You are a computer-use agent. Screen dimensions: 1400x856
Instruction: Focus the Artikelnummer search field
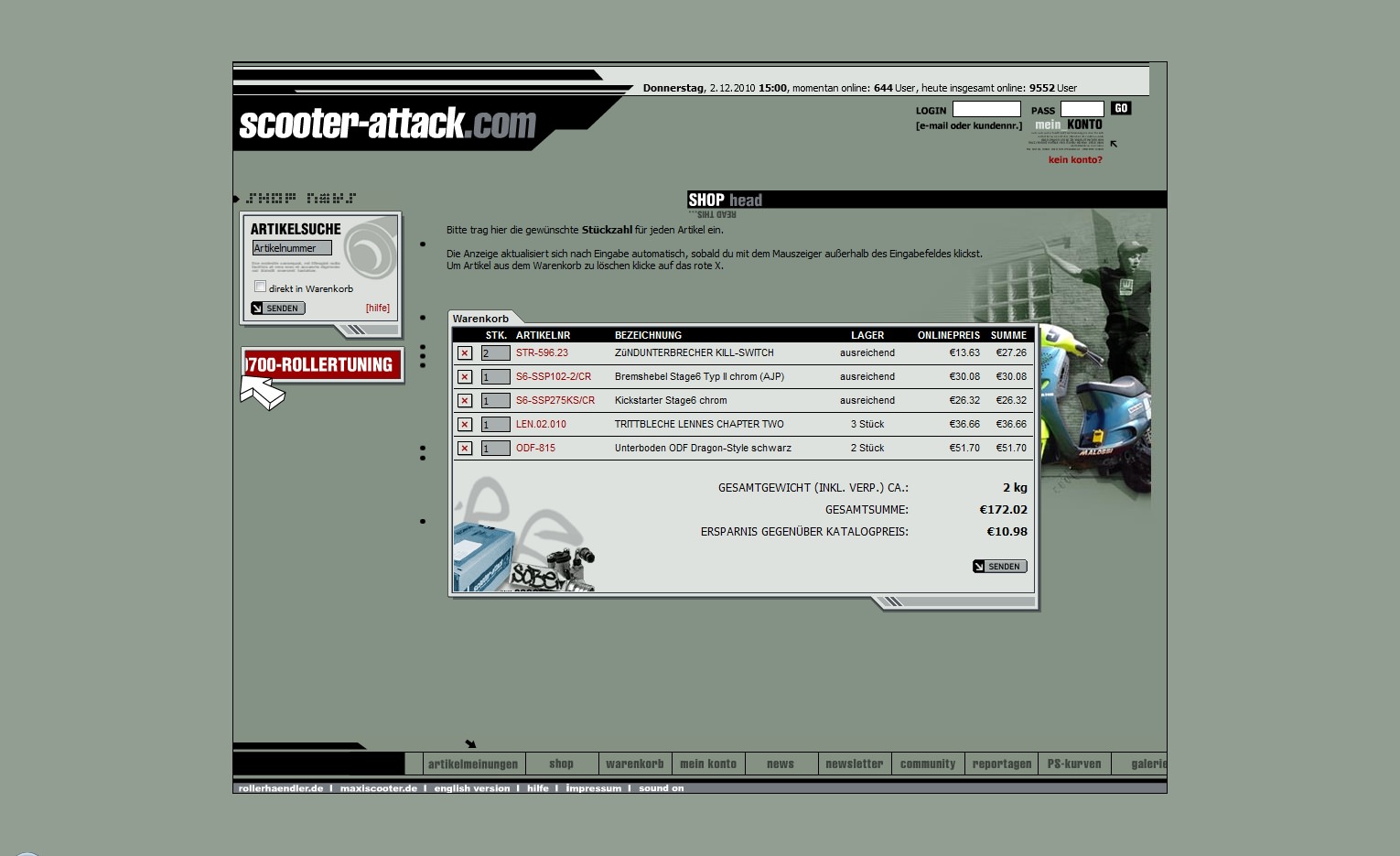[x=292, y=248]
